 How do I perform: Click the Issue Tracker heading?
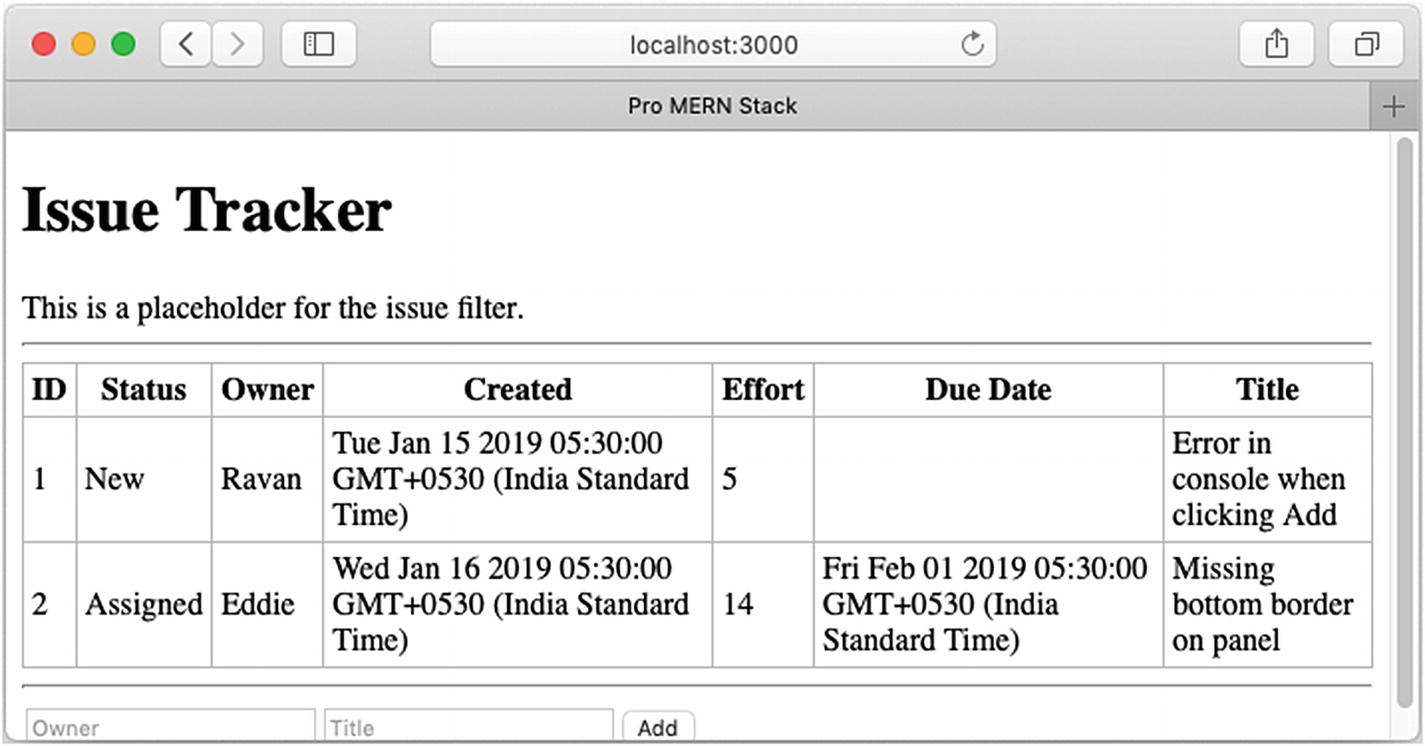(206, 211)
